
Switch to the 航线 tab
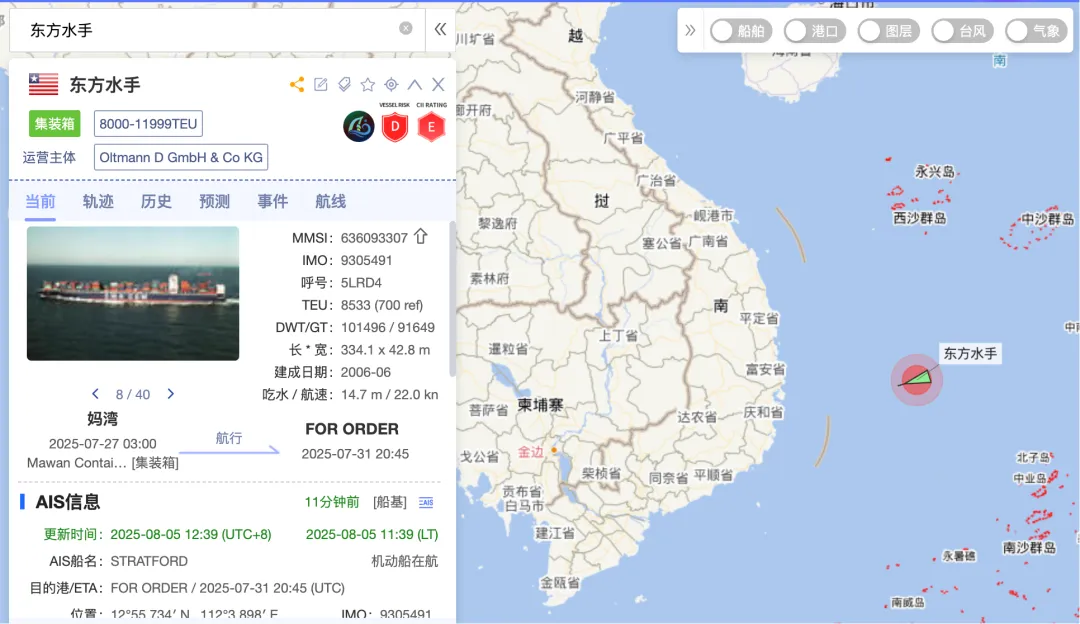pyautogui.click(x=331, y=201)
